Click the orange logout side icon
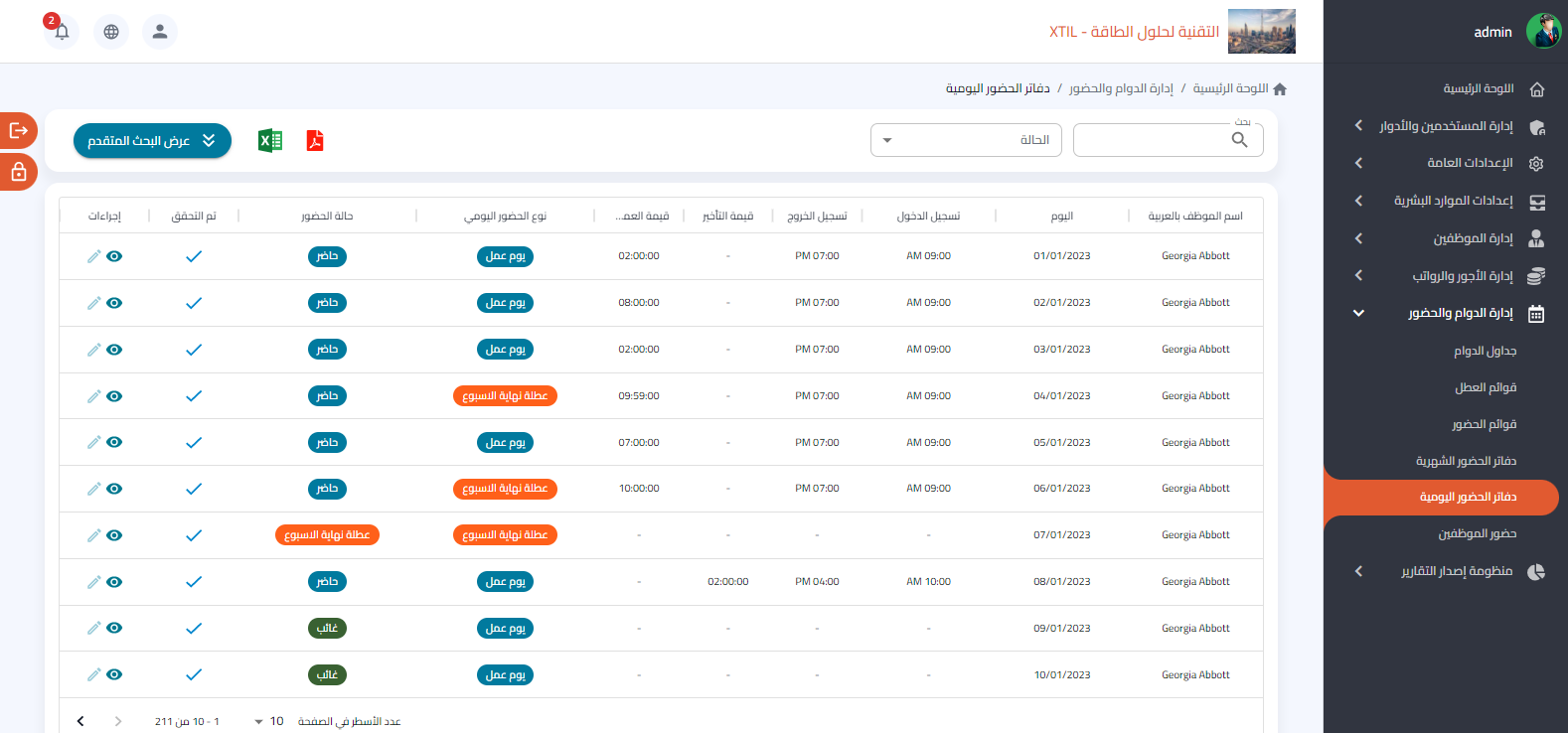This screenshot has height=733, width=1568. coord(18,130)
